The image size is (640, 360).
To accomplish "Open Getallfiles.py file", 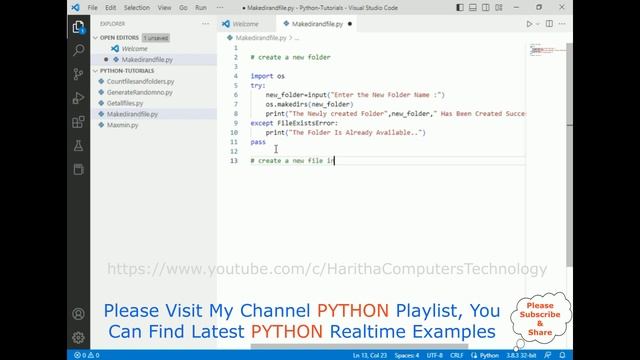I will pos(125,103).
